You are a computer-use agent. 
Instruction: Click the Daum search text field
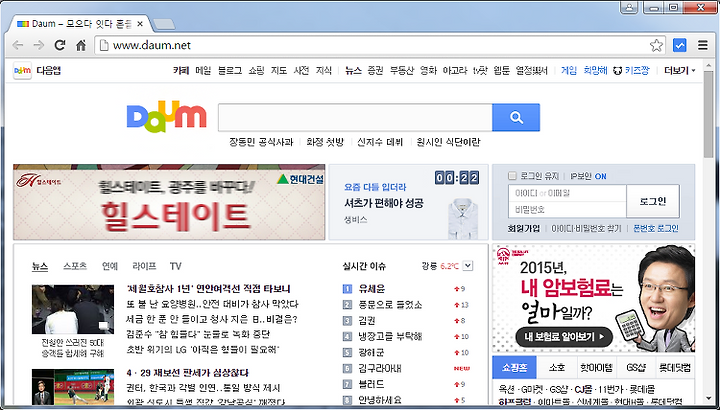click(355, 118)
